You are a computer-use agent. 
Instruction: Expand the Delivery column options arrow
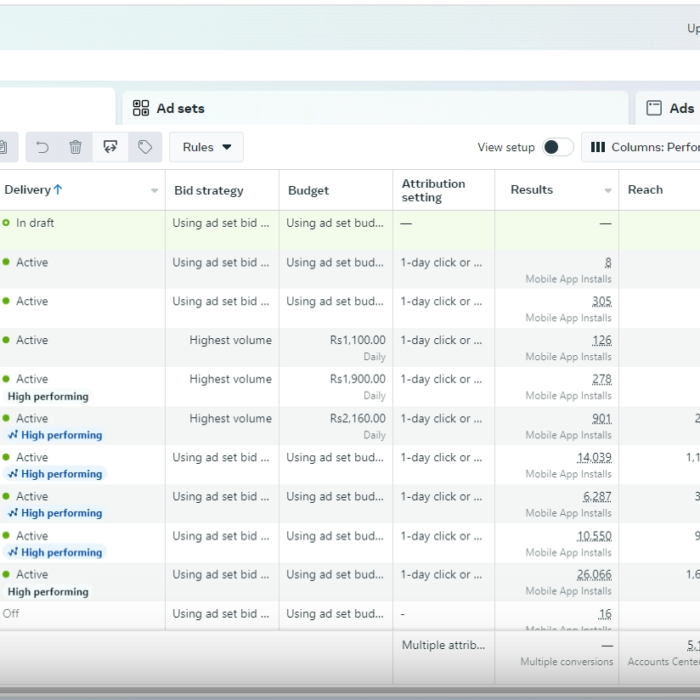coord(154,191)
